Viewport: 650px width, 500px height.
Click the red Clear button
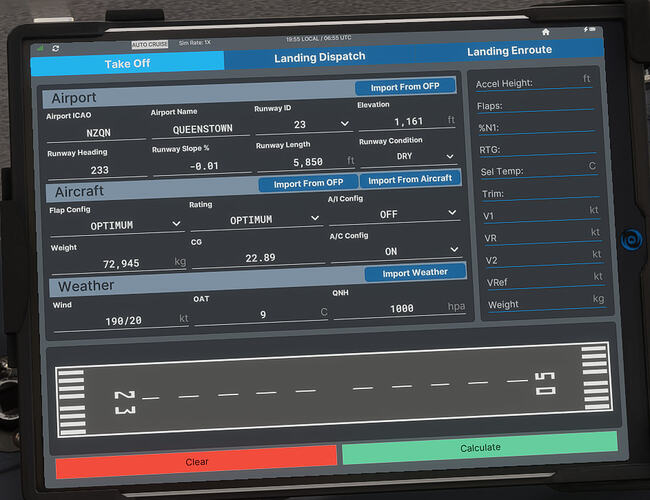pos(196,462)
